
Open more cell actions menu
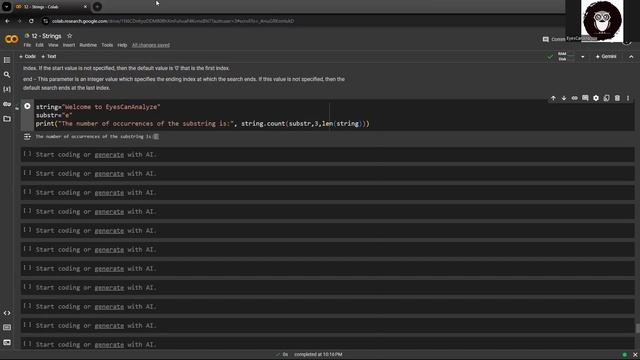pyautogui.click(x=628, y=98)
